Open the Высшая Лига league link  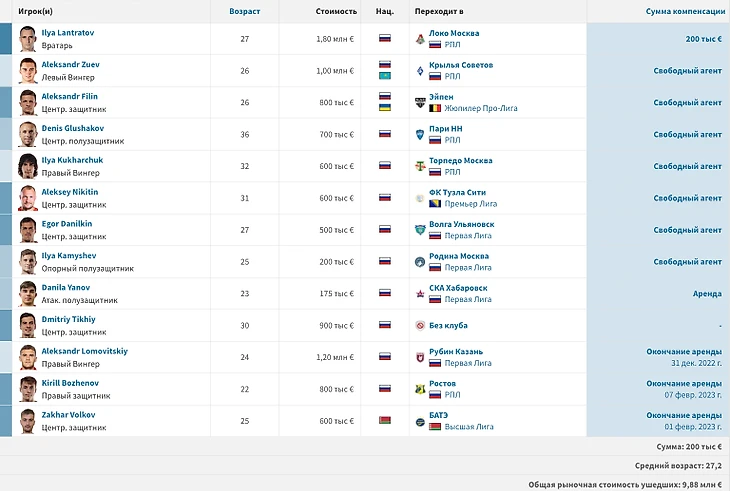[469, 427]
